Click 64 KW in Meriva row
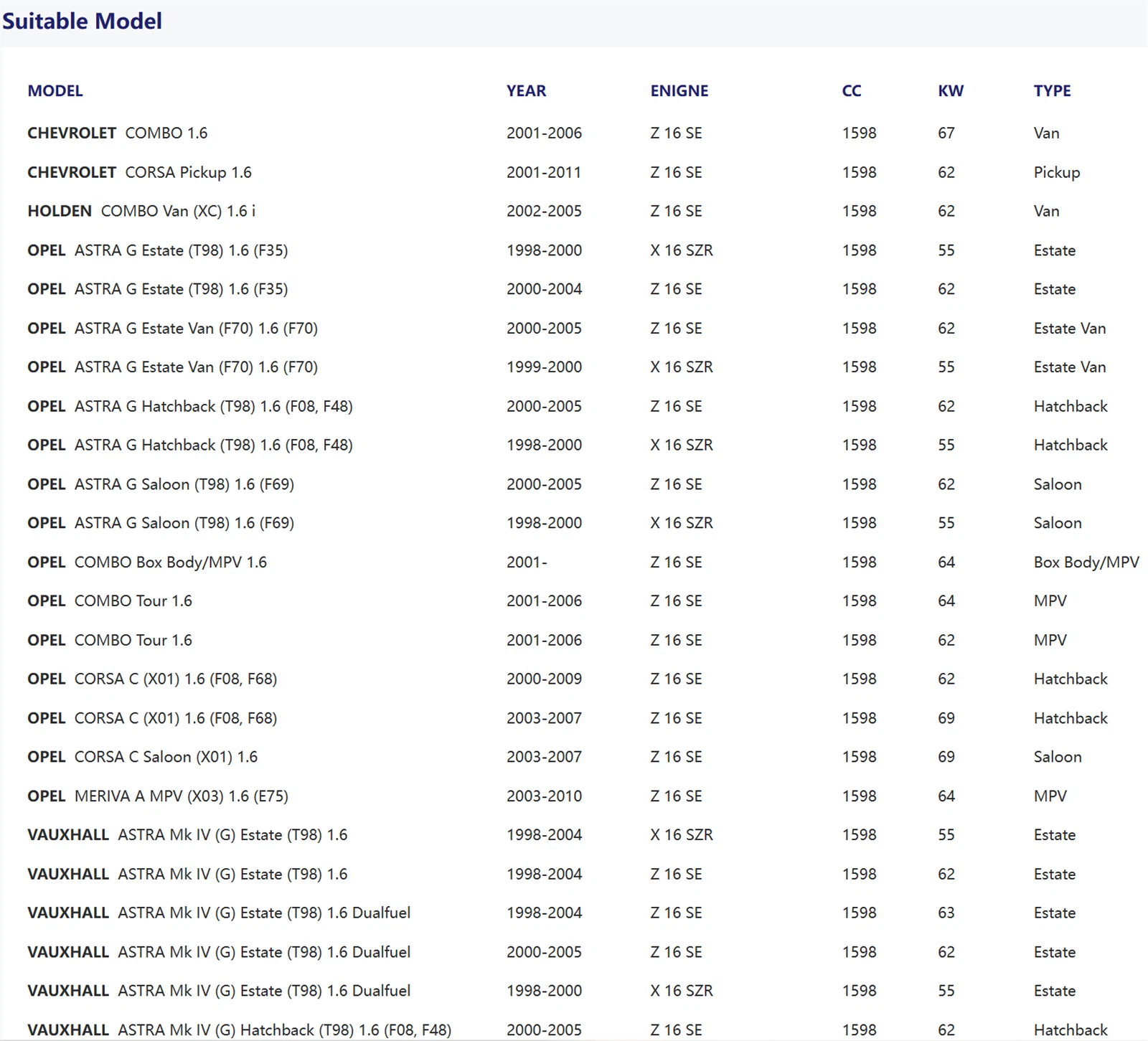Image resolution: width=1148 pixels, height=1041 pixels. tap(946, 796)
